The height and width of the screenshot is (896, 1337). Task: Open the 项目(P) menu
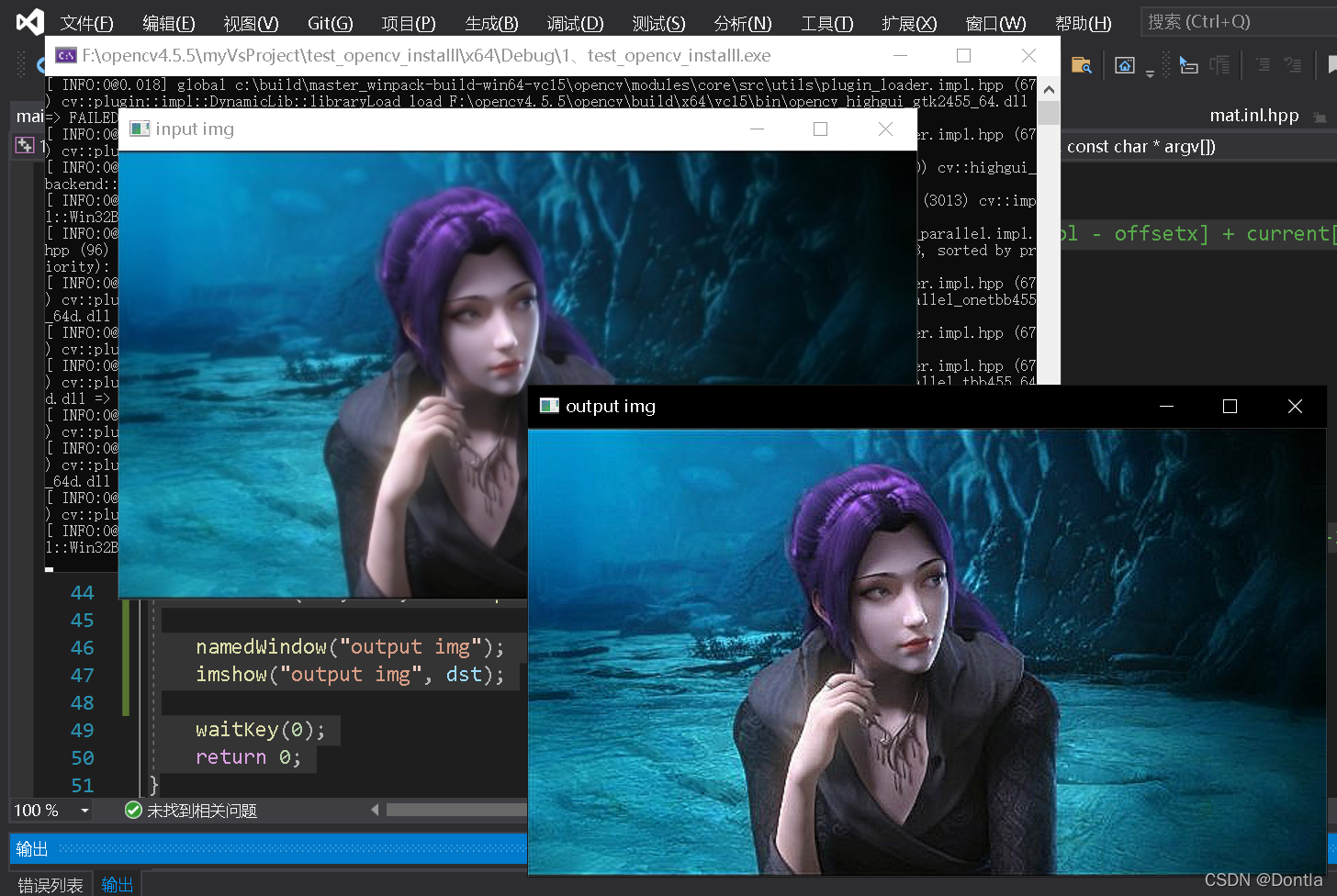pyautogui.click(x=409, y=24)
